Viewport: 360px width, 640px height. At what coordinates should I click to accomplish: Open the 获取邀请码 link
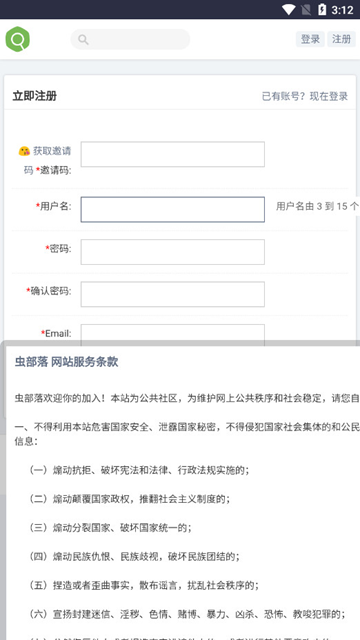click(x=47, y=160)
